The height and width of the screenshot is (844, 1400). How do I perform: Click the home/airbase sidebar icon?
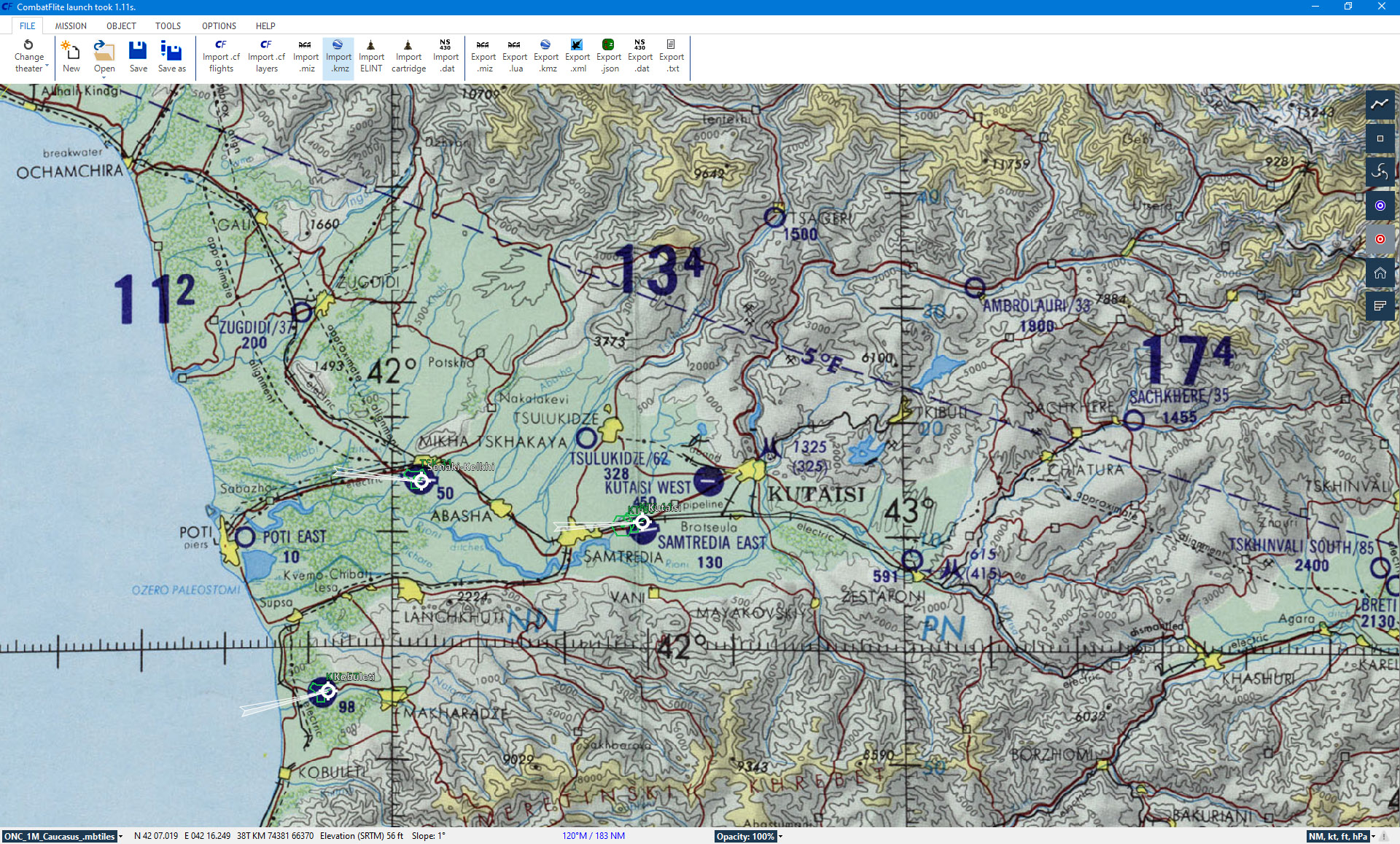(1380, 273)
